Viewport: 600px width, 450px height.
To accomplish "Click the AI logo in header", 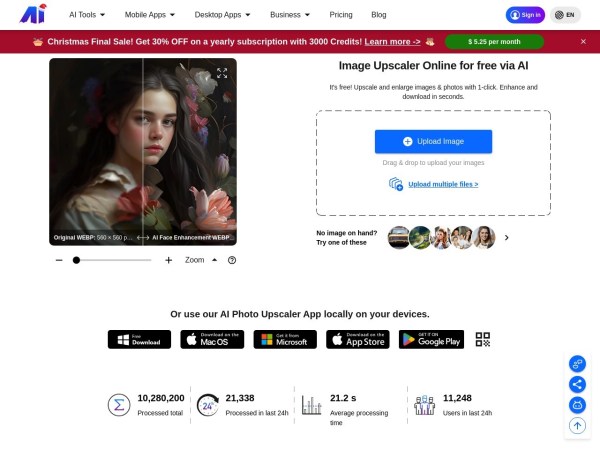I will pos(33,14).
